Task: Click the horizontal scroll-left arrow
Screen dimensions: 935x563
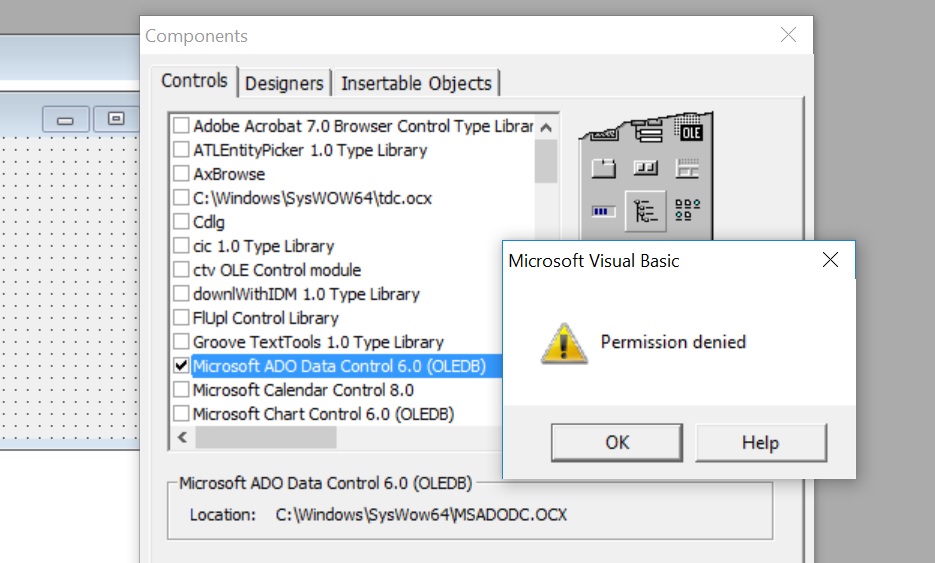Action: coord(182,437)
